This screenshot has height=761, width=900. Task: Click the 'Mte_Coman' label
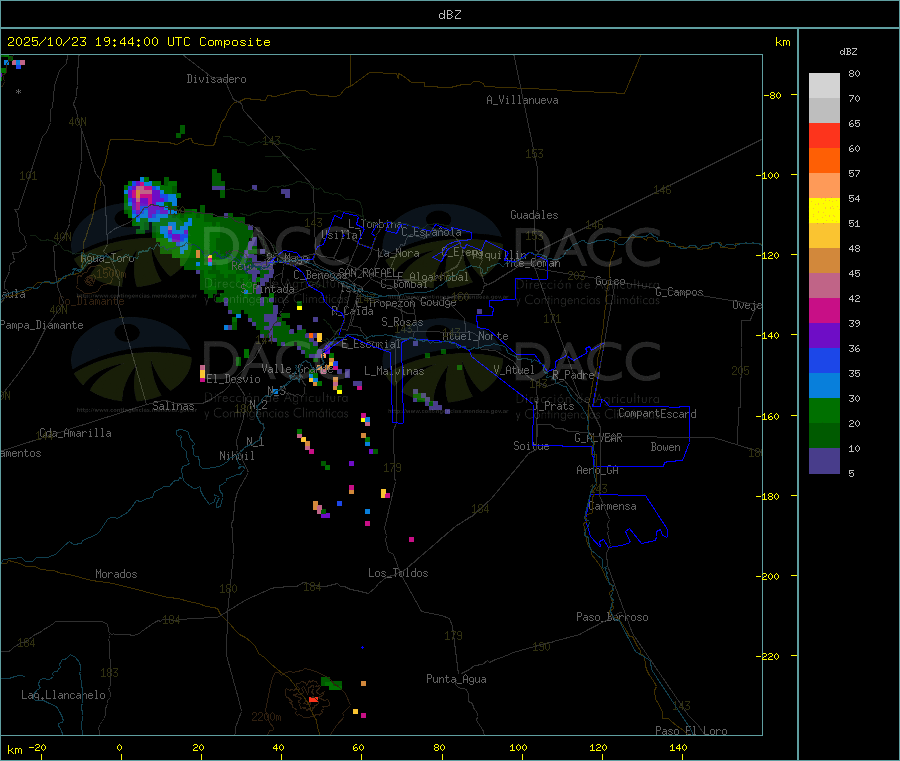(x=533, y=263)
